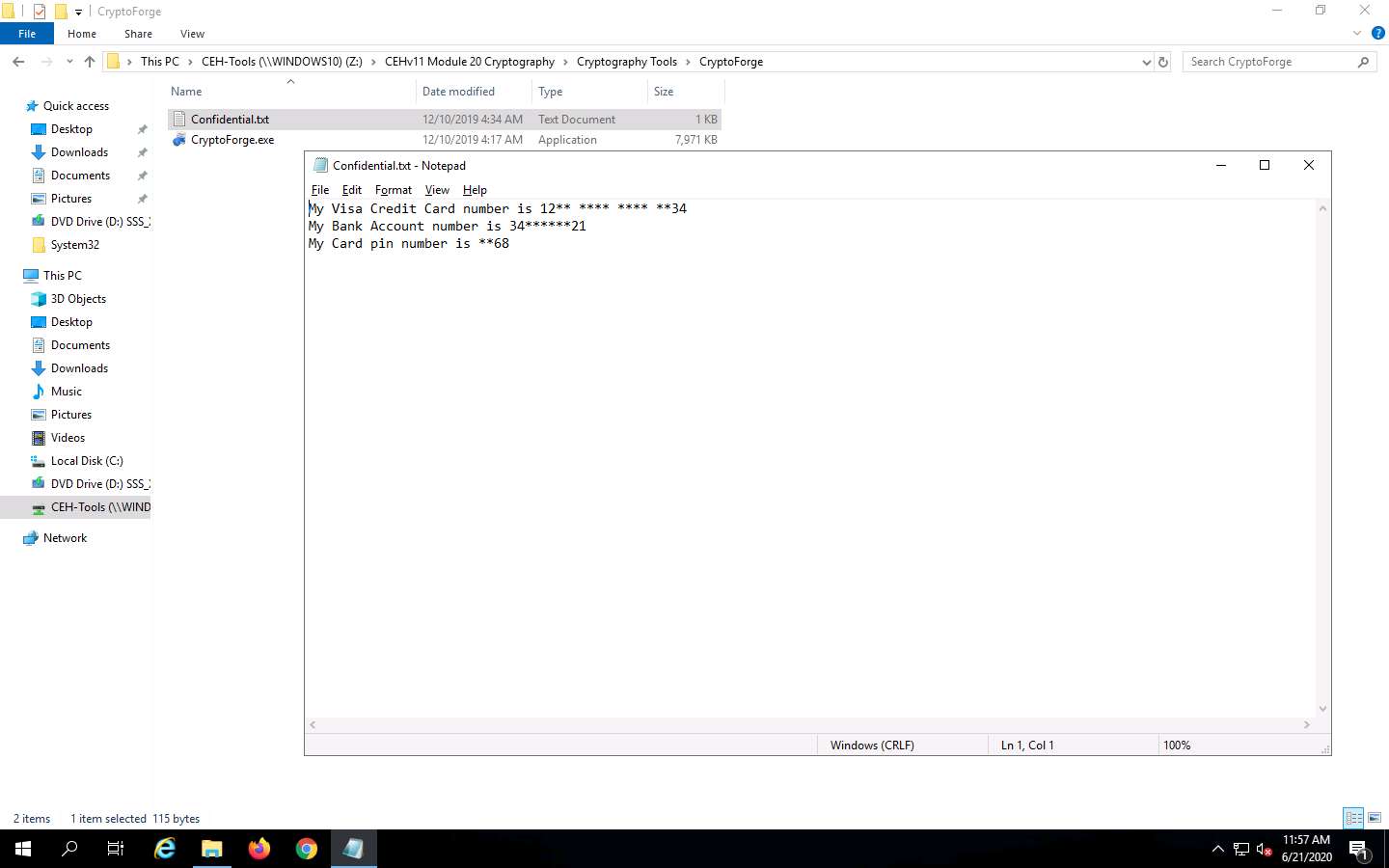The height and width of the screenshot is (868, 1389).
Task: Open the Quick Access Toolbar customization dropdown
Action: (x=77, y=11)
